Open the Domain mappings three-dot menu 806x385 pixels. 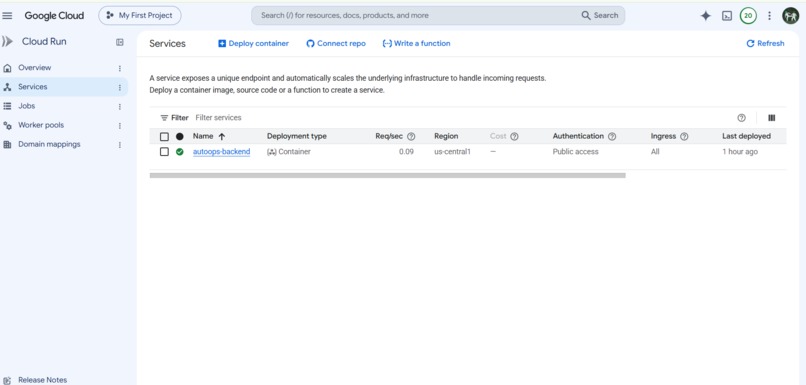pos(120,145)
